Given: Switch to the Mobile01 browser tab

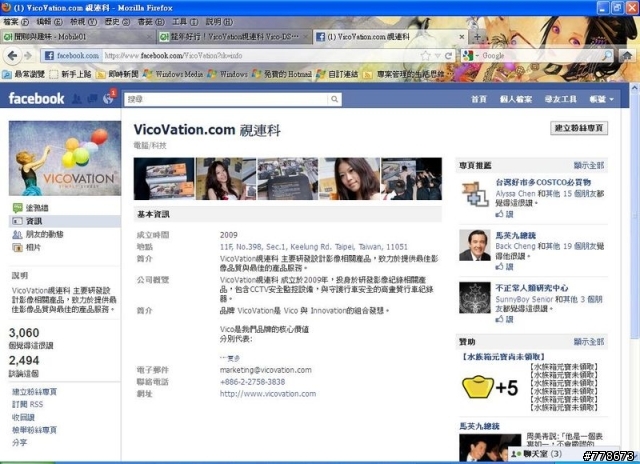Looking at the screenshot, I should click(x=78, y=37).
